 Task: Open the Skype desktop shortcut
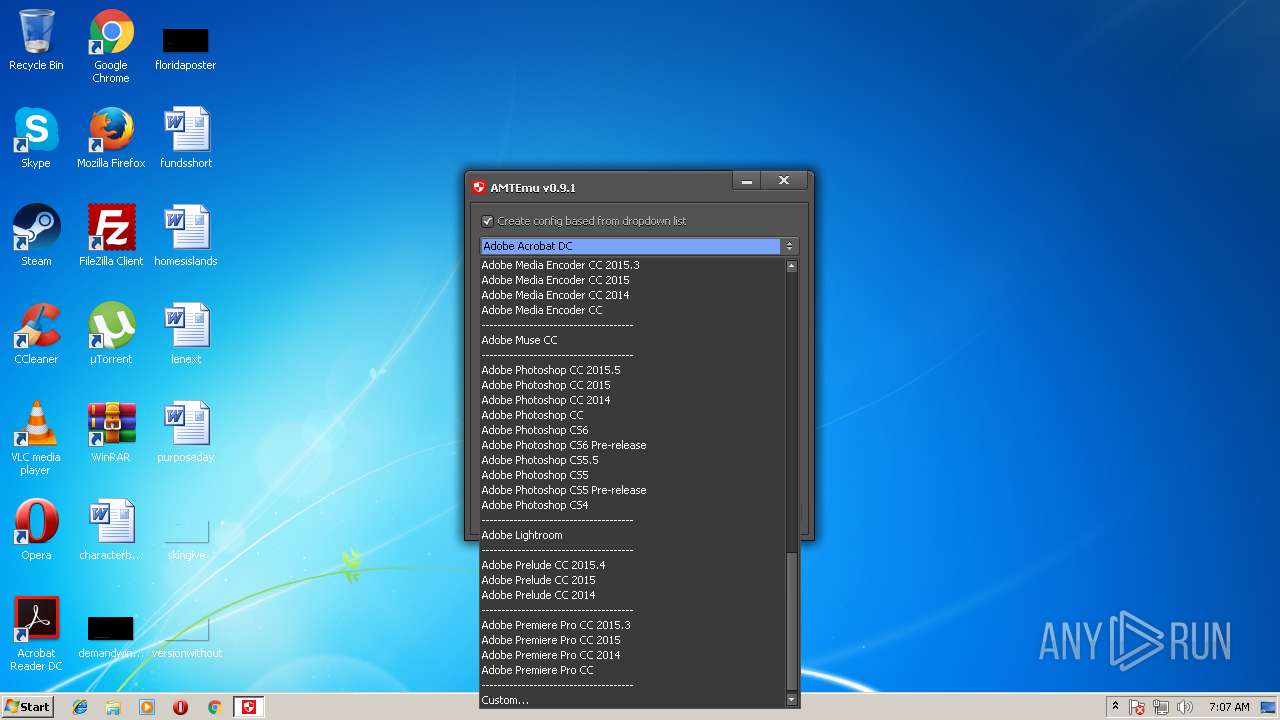[36, 138]
